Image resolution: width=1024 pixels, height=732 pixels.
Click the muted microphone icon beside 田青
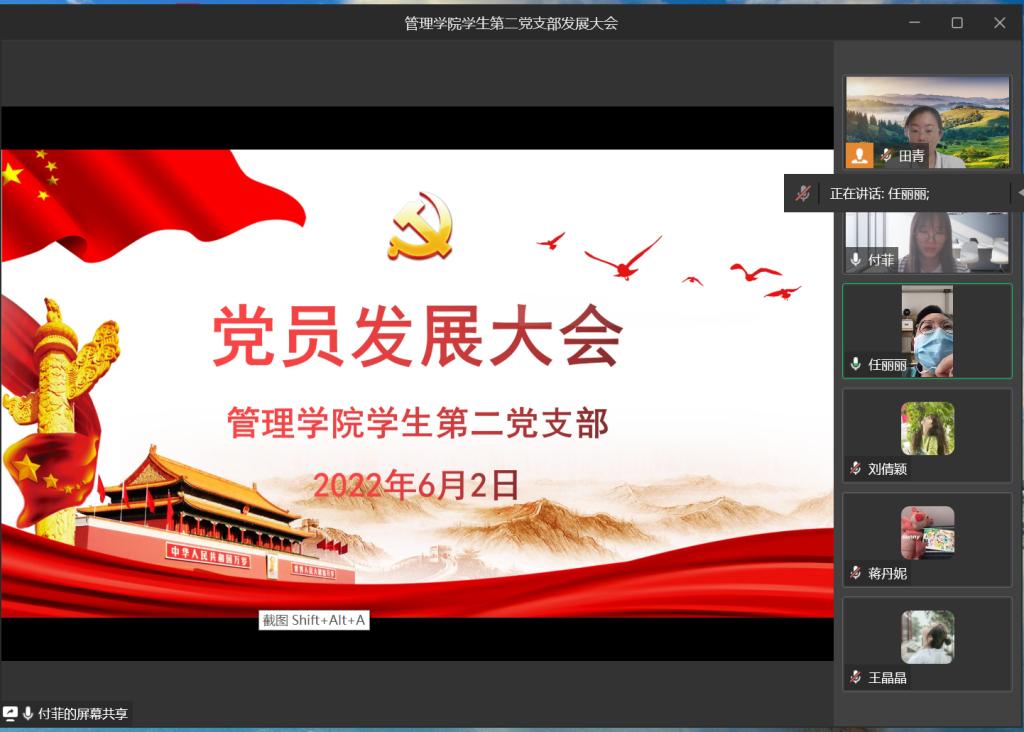pos(885,156)
